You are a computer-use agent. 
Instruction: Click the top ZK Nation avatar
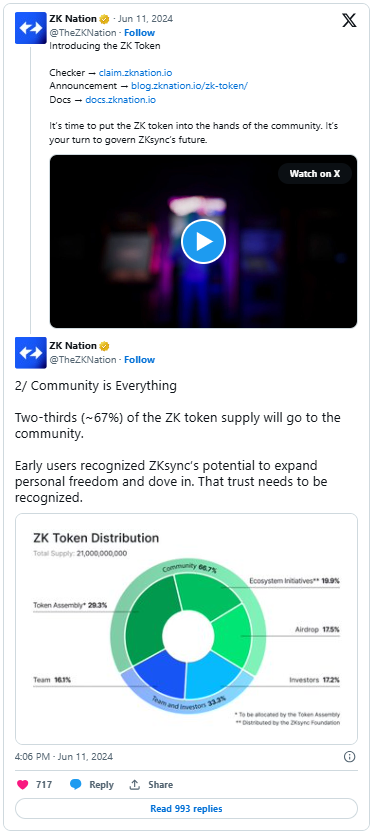pyautogui.click(x=30, y=28)
